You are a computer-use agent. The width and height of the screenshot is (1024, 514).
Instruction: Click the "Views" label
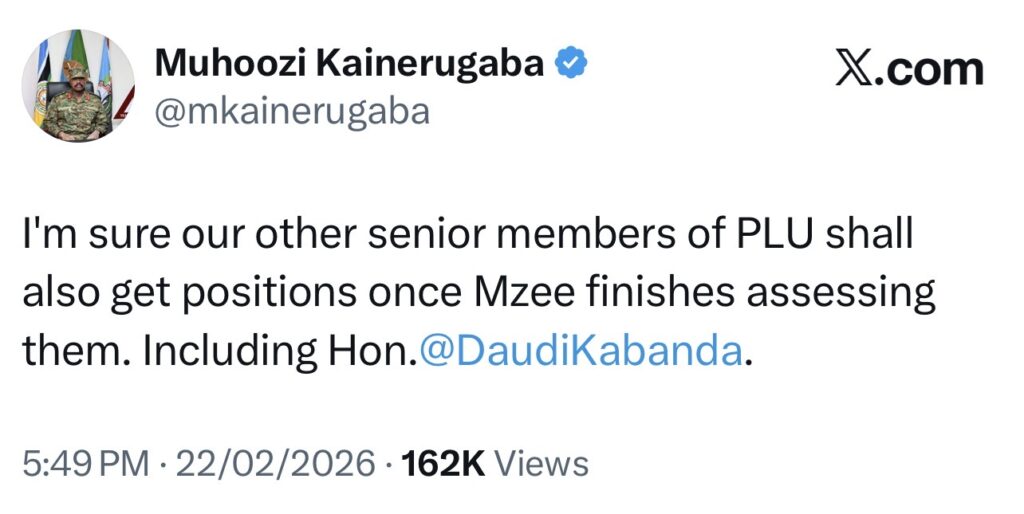[x=542, y=463]
